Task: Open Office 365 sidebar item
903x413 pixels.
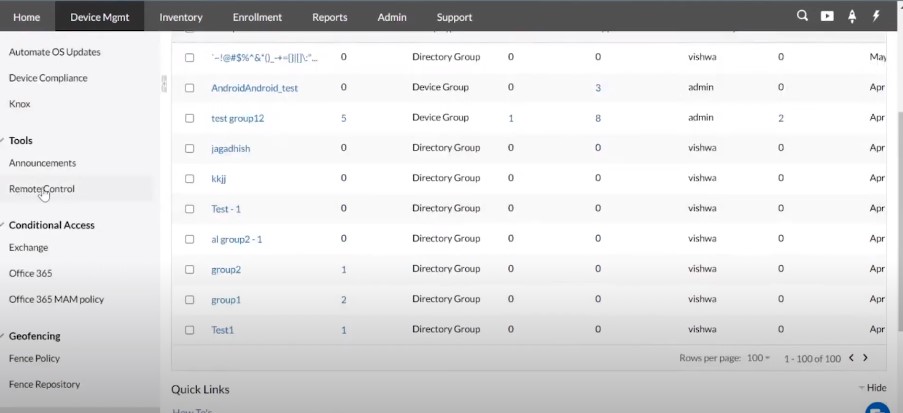Action: [x=31, y=273]
